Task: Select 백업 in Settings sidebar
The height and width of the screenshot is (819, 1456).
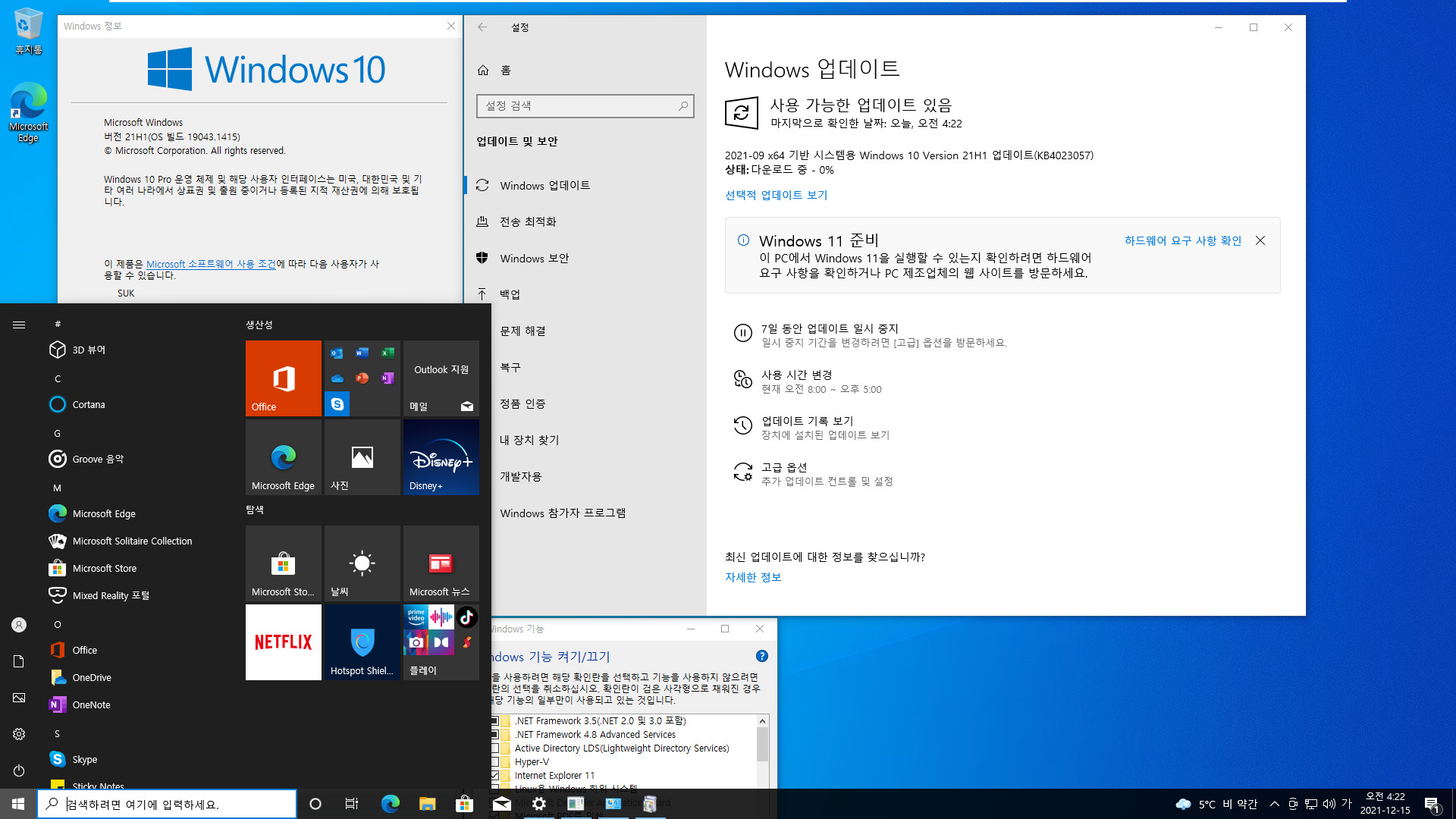Action: pos(585,294)
